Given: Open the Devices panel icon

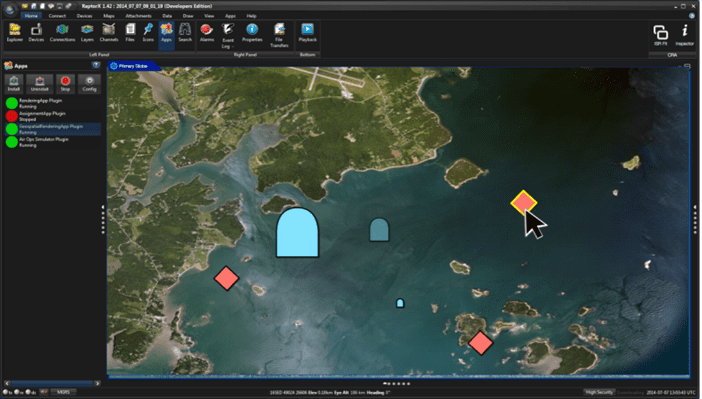Looking at the screenshot, I should tap(36, 33).
